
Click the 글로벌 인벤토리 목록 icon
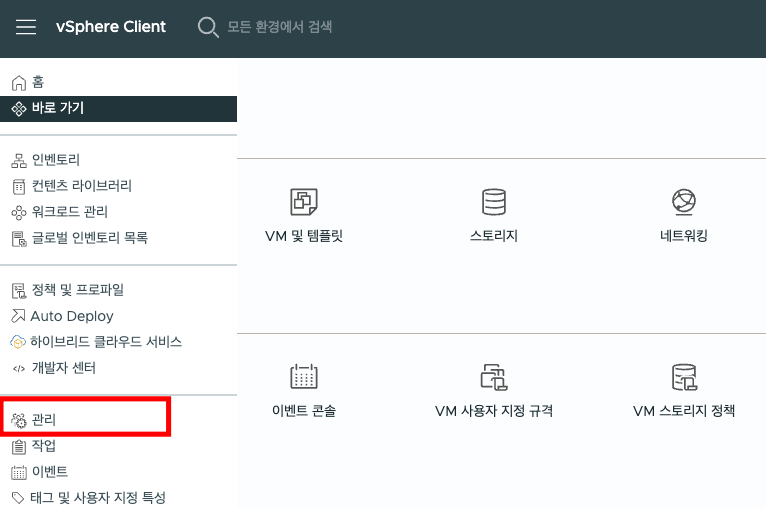(x=19, y=239)
